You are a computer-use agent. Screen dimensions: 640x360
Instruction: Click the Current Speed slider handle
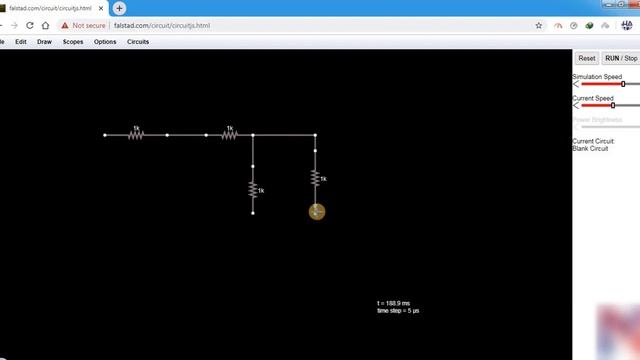[x=613, y=105]
